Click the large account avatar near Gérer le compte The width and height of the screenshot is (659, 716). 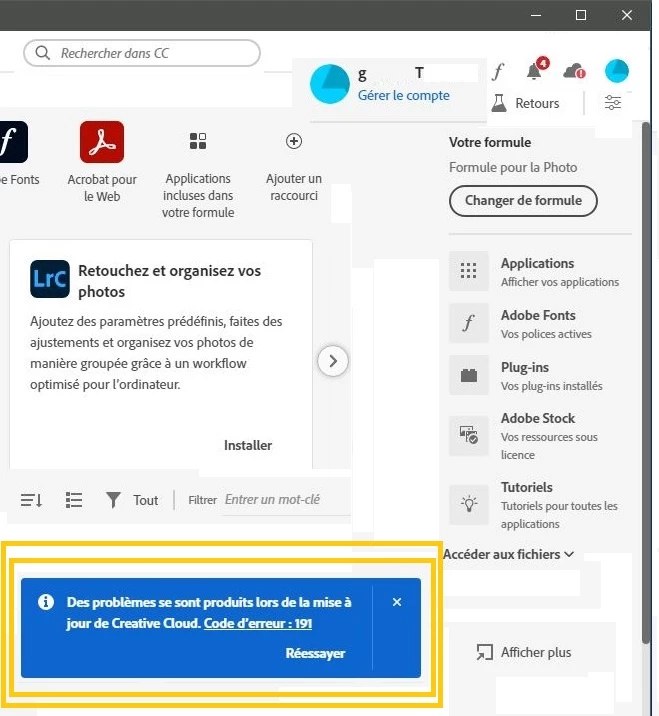(x=330, y=84)
